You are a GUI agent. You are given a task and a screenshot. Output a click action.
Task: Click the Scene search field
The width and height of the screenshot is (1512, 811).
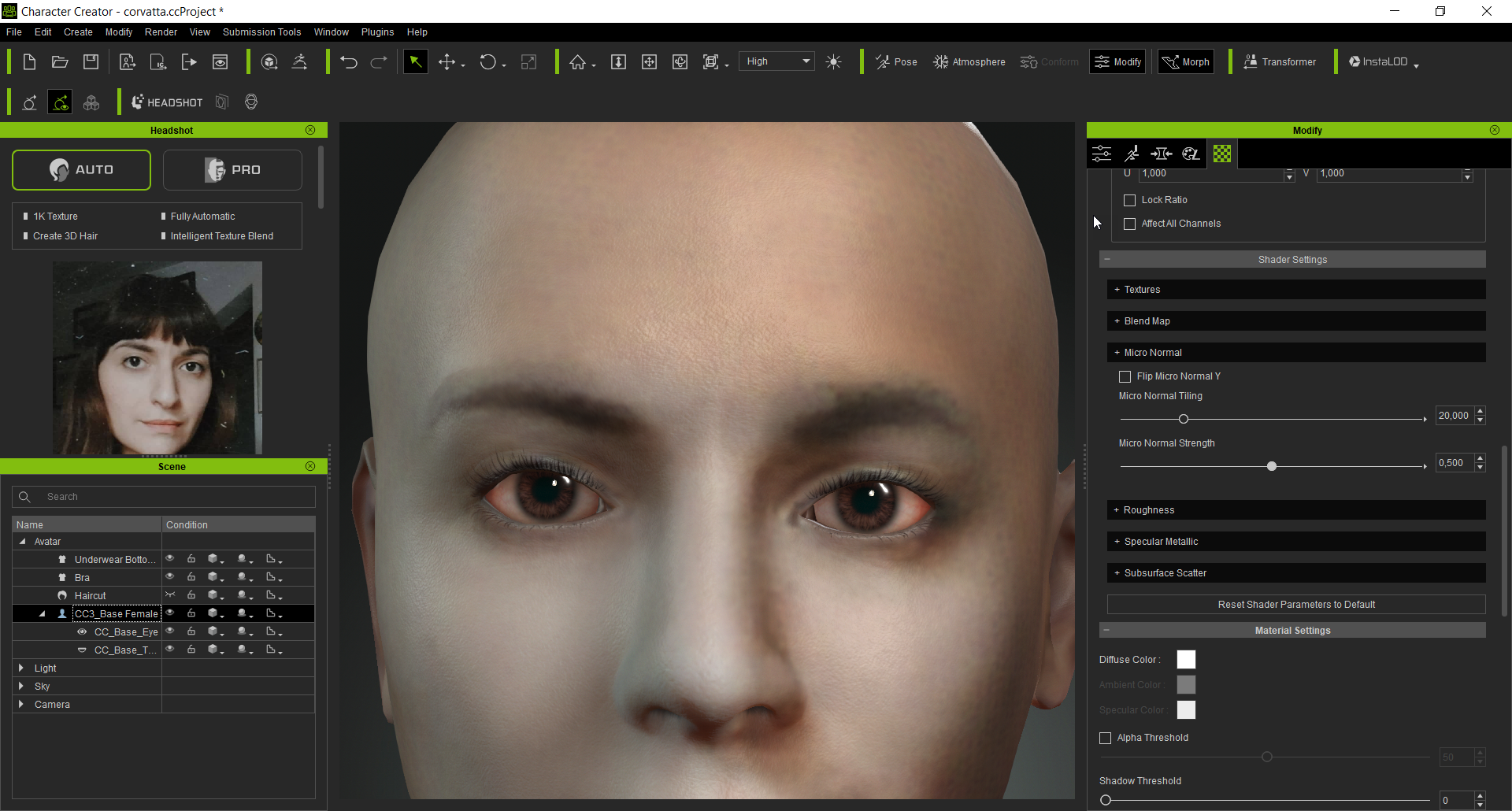164,497
